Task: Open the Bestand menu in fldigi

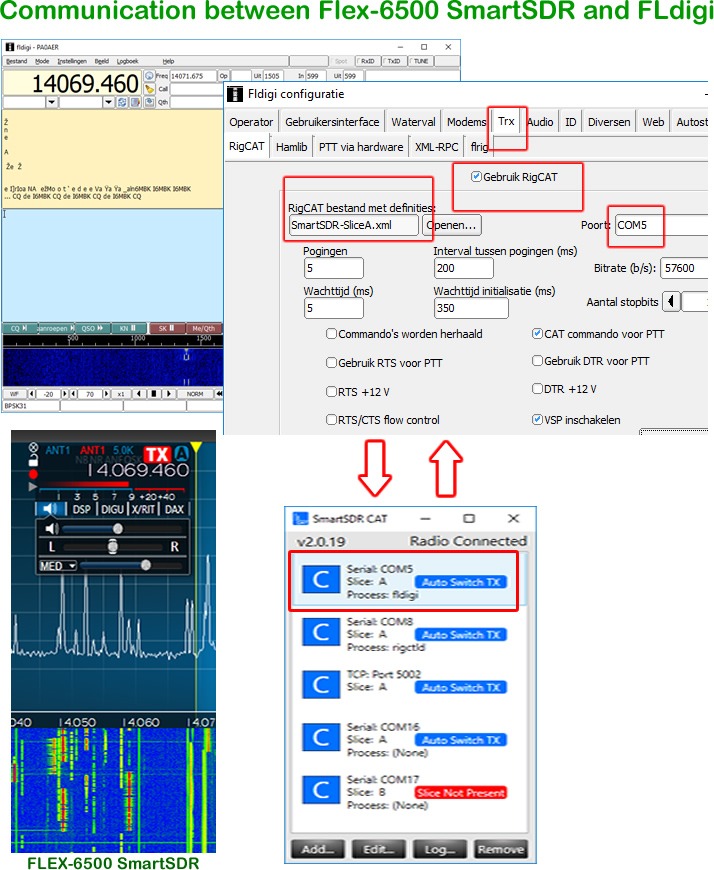Action: click(17, 61)
